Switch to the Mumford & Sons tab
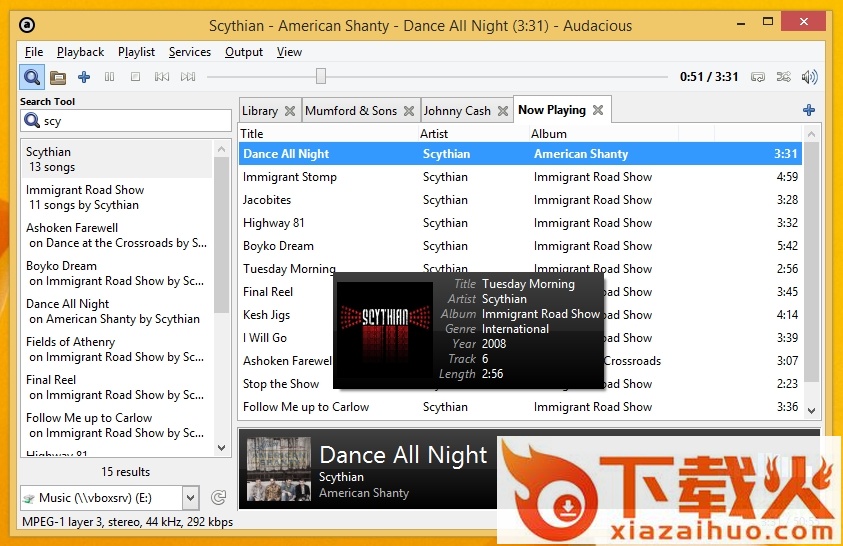The image size is (843, 546). point(351,111)
